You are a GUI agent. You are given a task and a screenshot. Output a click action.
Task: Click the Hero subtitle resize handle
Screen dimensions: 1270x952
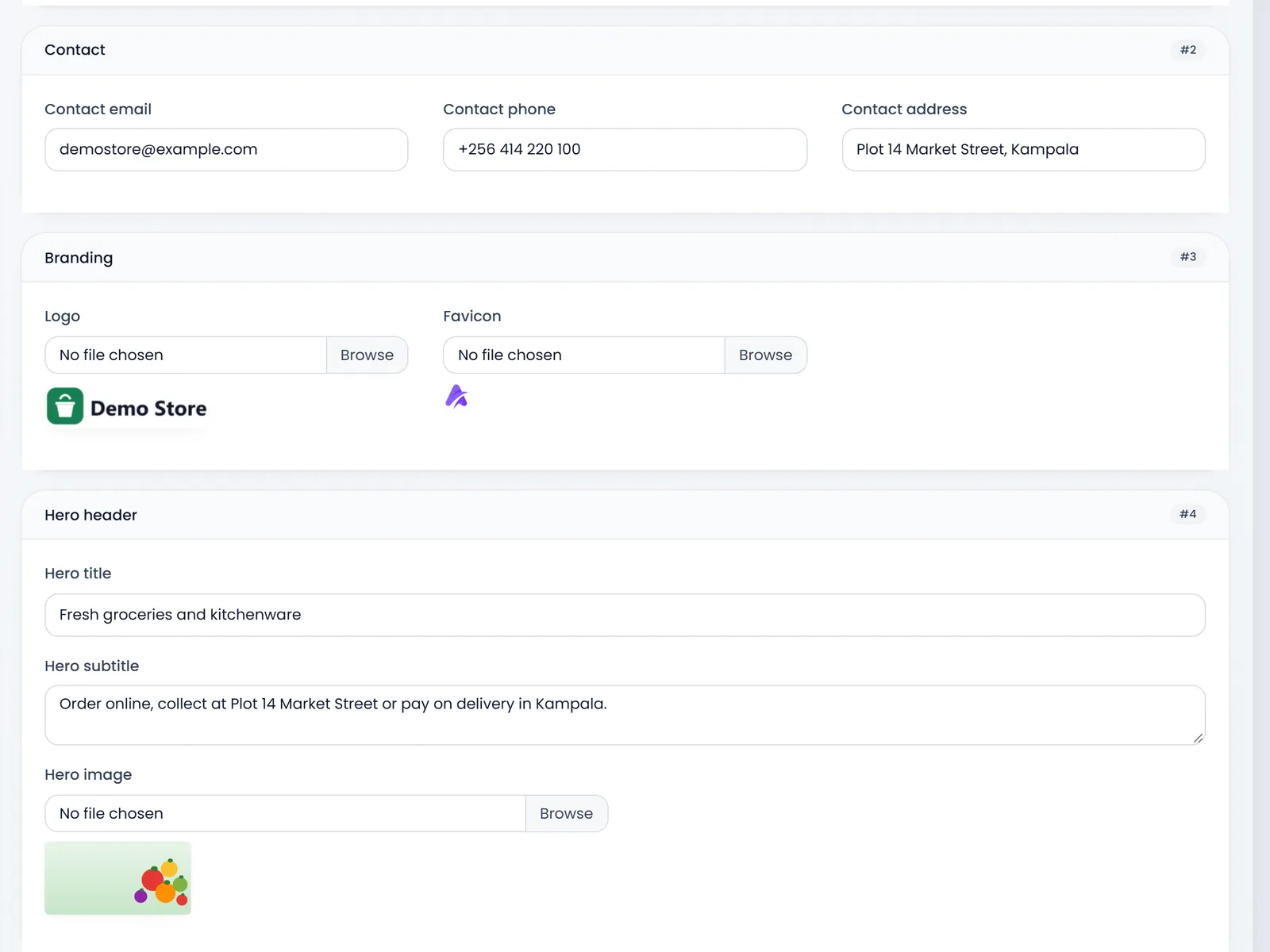(1198, 738)
